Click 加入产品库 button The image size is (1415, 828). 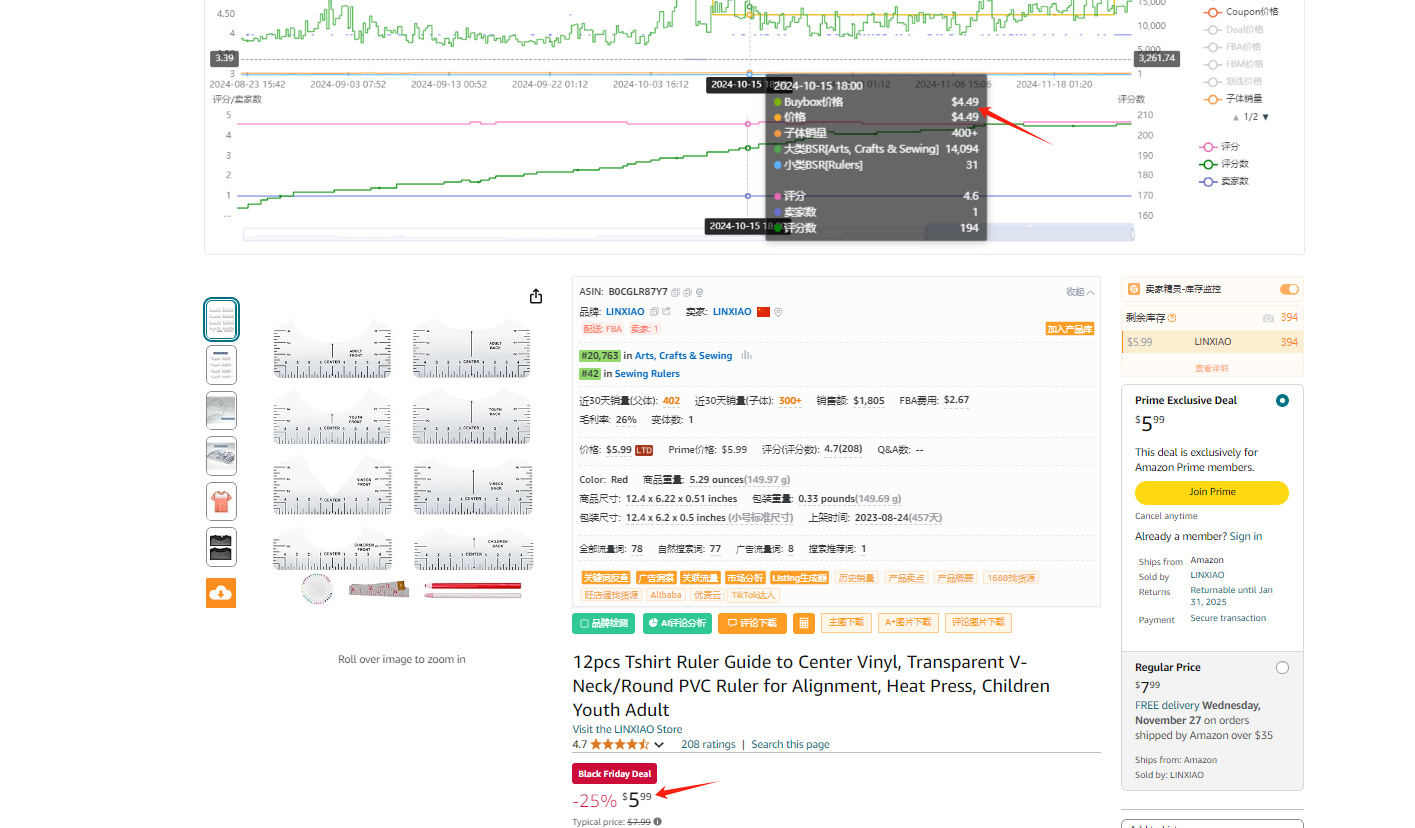coord(1069,329)
